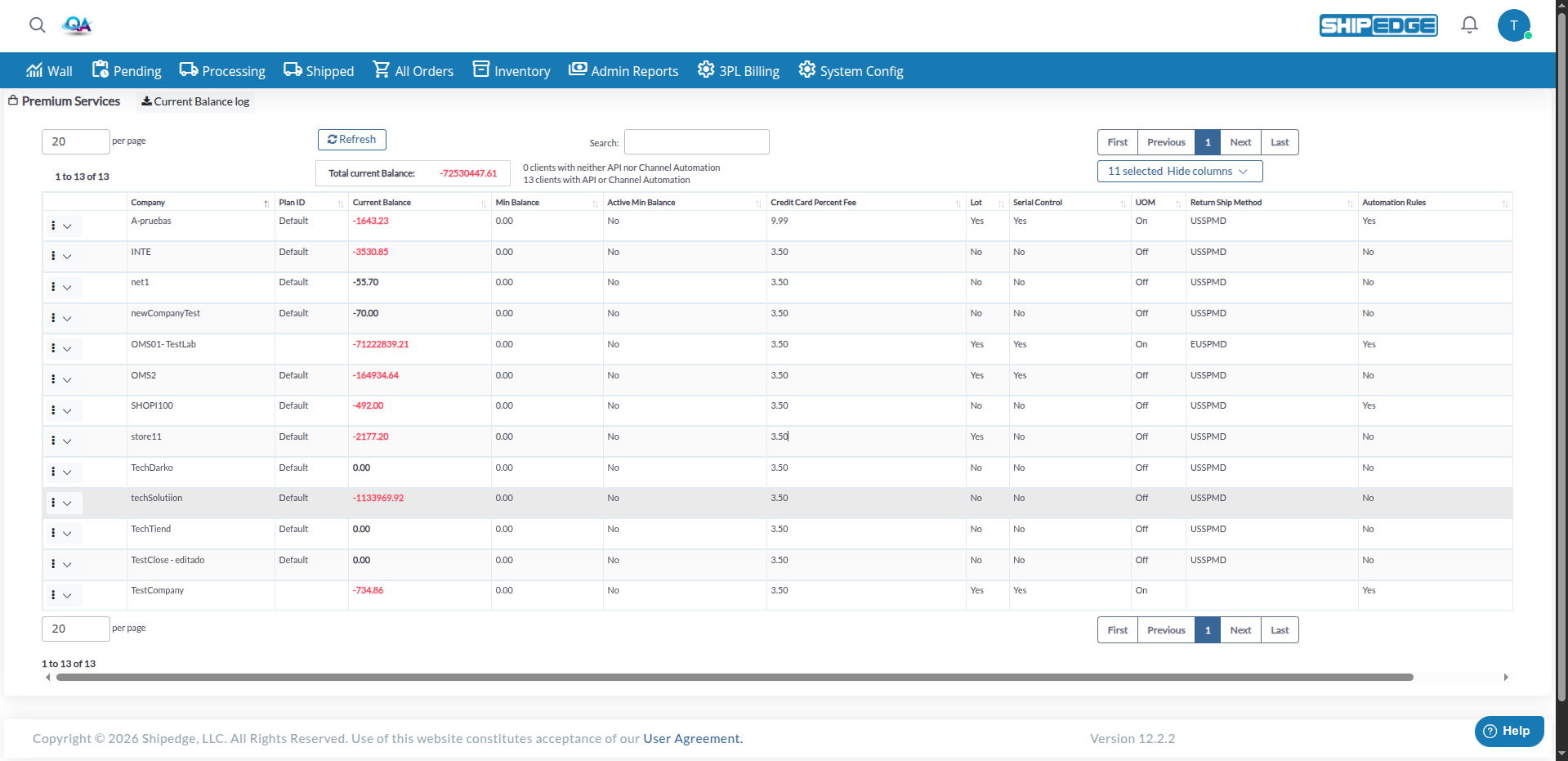Click the top Next pagination button
The width and height of the screenshot is (1568, 761).
click(1240, 142)
